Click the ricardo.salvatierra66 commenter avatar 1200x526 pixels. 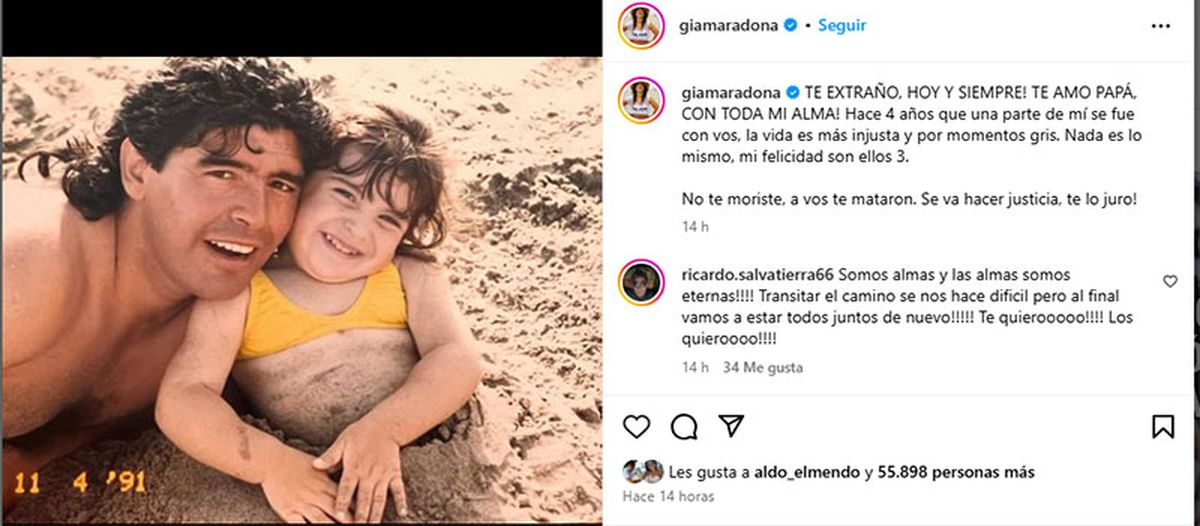(641, 283)
